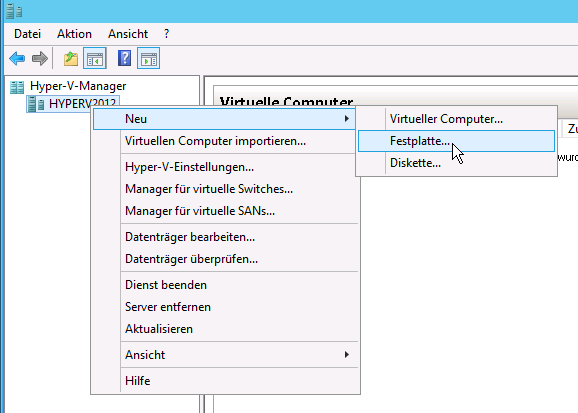Click the blue question mark help icon
578x413 pixels.
point(125,58)
